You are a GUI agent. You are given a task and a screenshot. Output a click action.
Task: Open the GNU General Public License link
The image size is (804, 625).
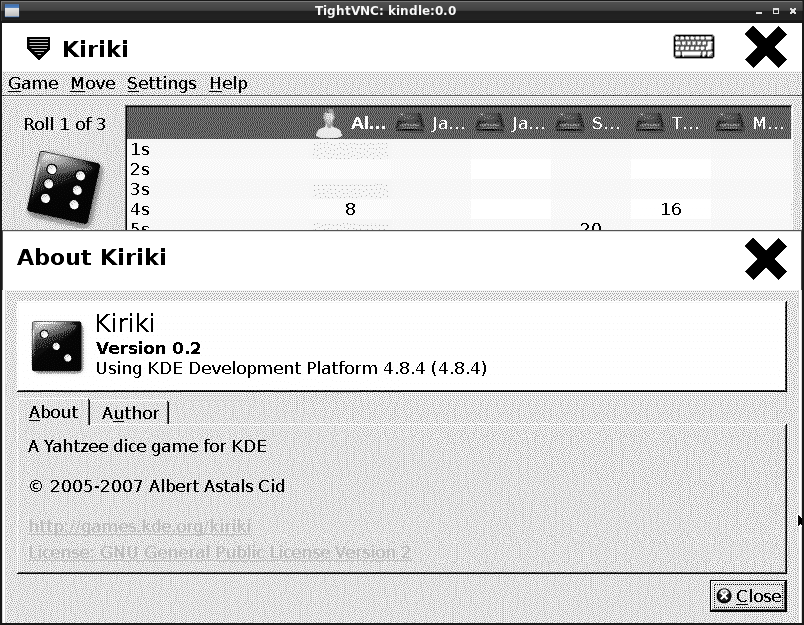(219, 552)
